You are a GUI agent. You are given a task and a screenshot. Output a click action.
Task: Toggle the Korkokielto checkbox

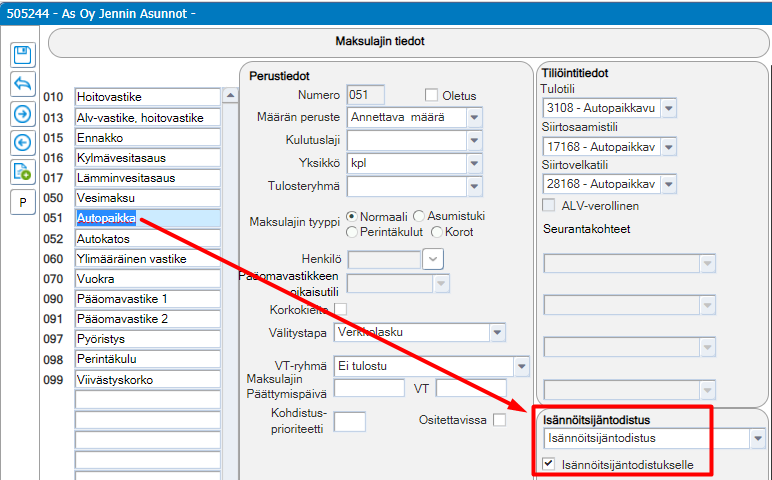coord(340,309)
